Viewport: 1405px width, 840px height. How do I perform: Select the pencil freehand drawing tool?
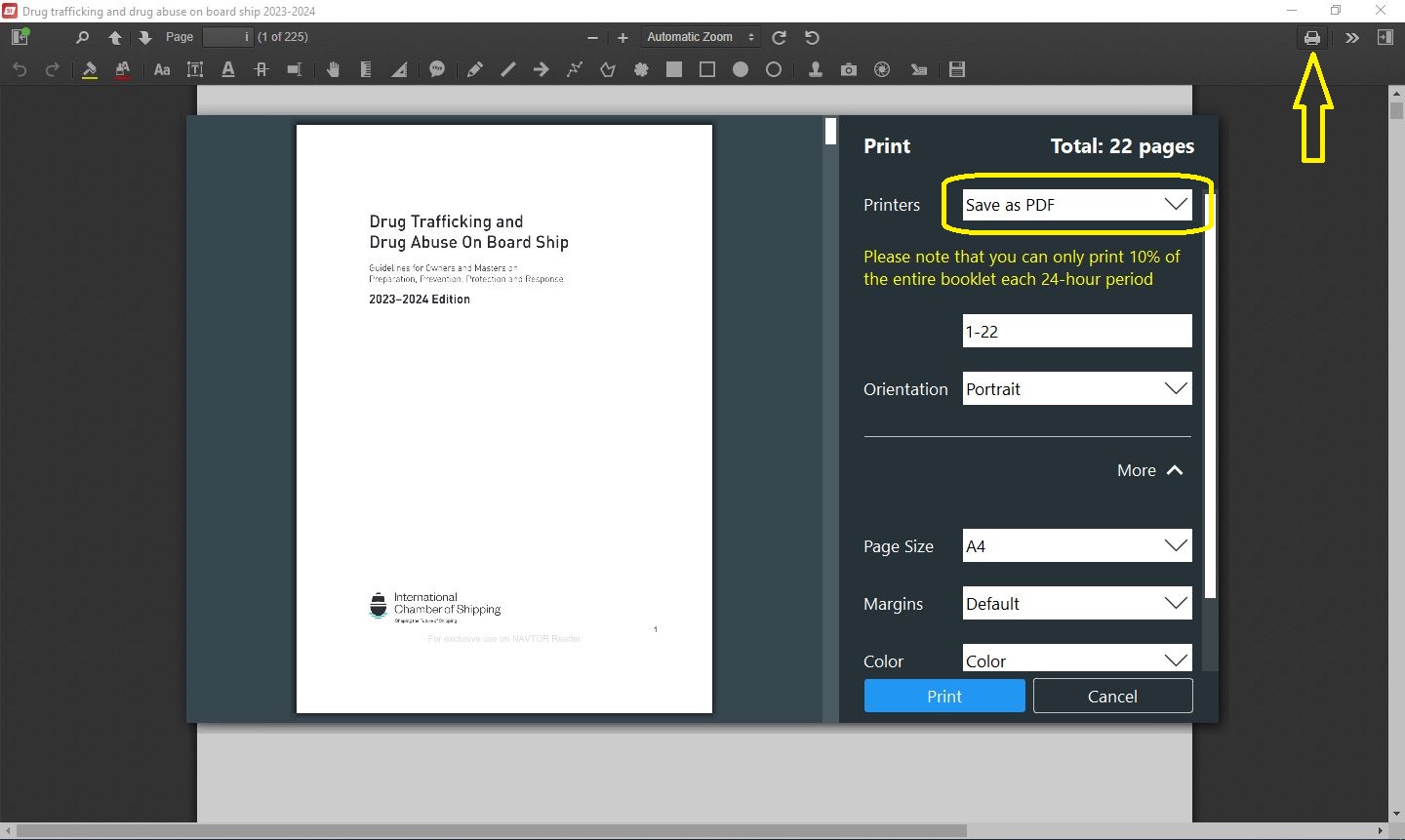pyautogui.click(x=474, y=69)
